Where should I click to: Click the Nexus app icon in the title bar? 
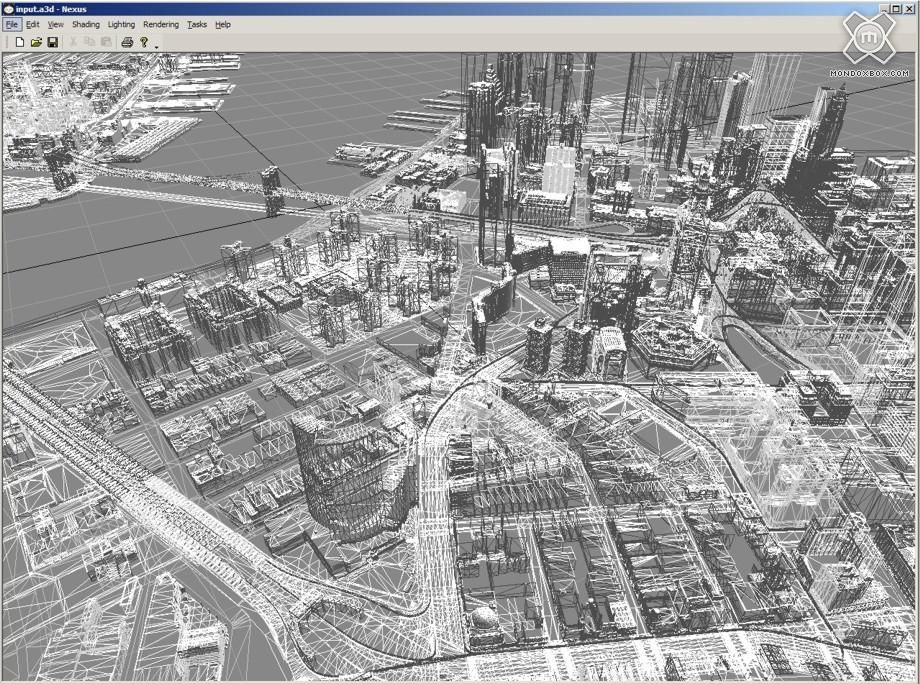(9, 9)
